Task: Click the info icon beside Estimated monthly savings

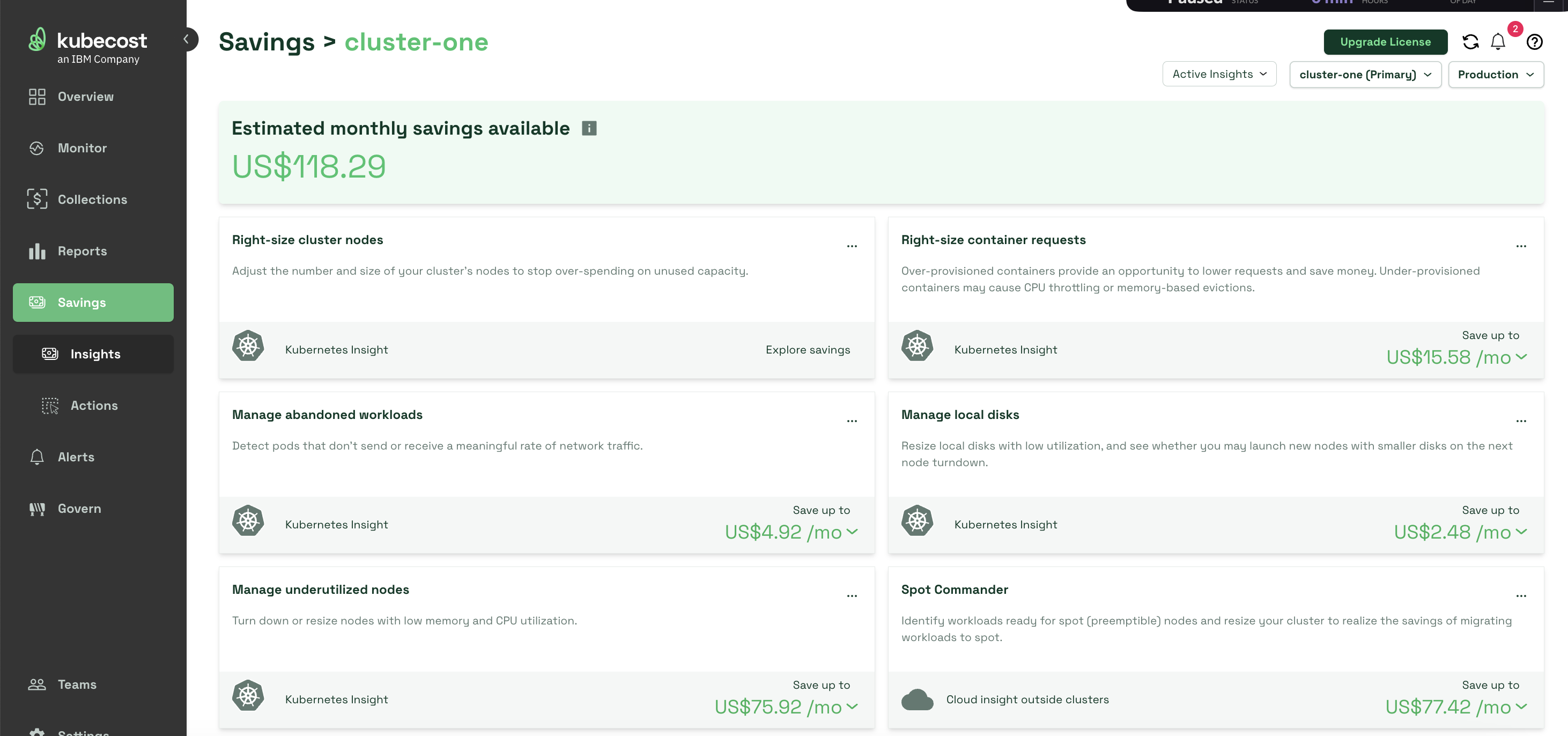Action: click(589, 128)
